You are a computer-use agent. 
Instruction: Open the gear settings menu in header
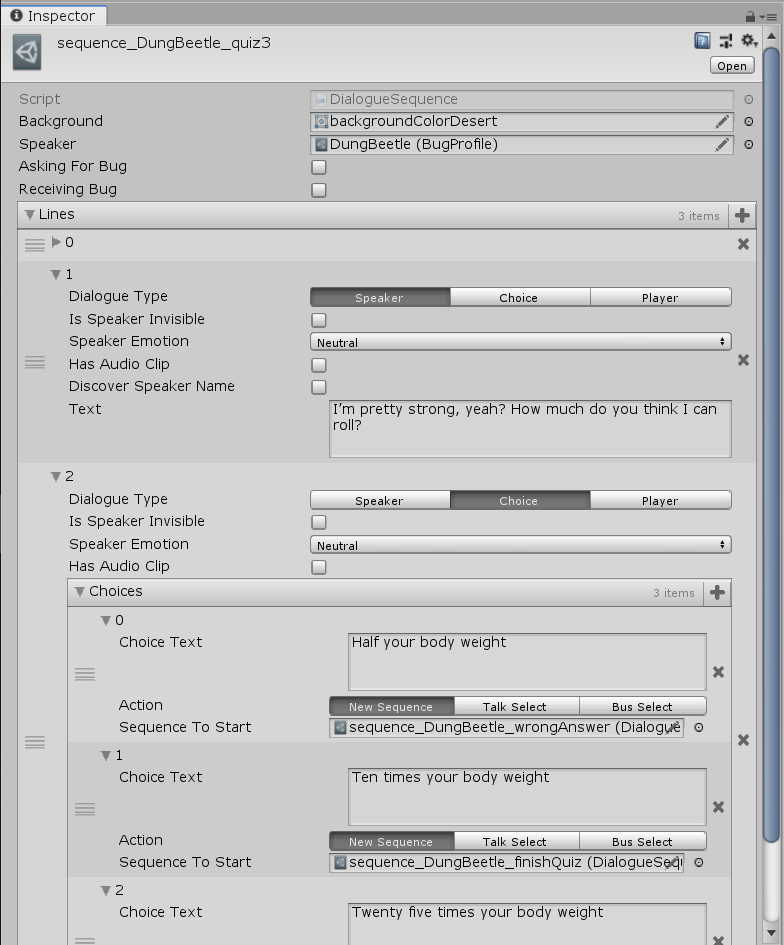[x=749, y=40]
